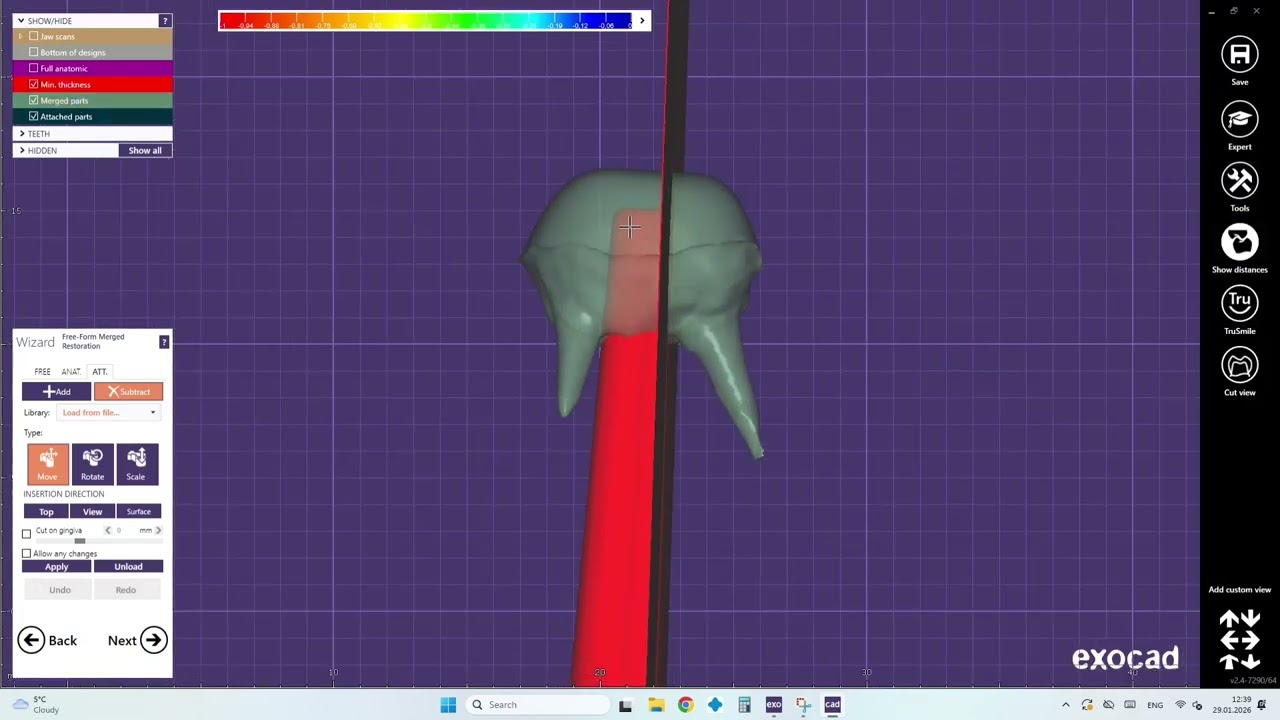Click the Back arrow icon
The image size is (1280, 720).
[31, 640]
